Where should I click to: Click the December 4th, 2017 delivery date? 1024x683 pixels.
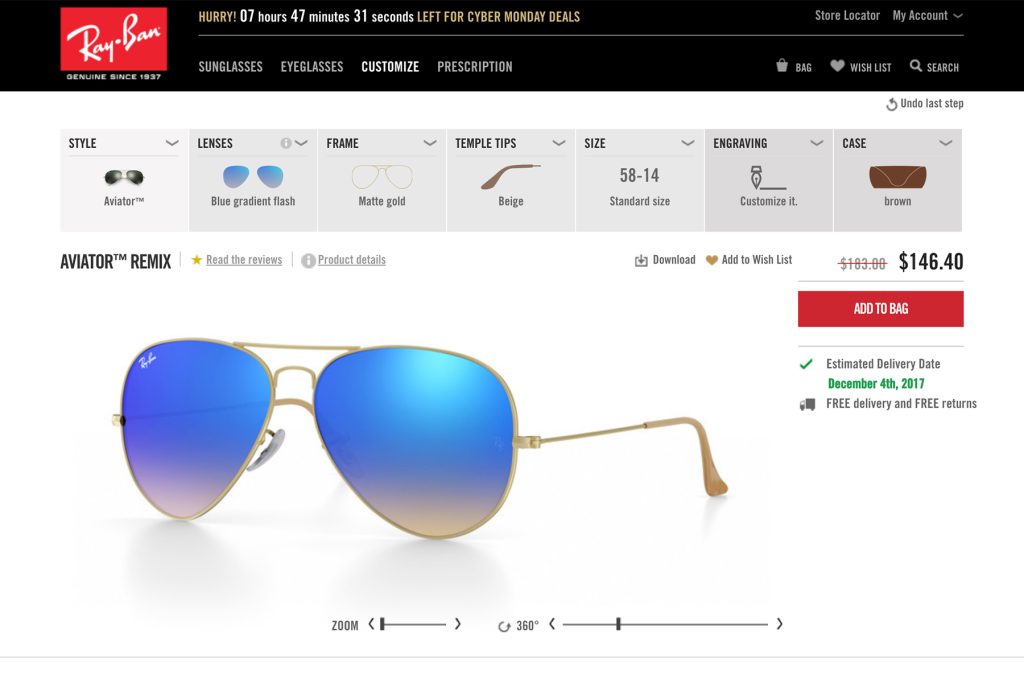[876, 383]
